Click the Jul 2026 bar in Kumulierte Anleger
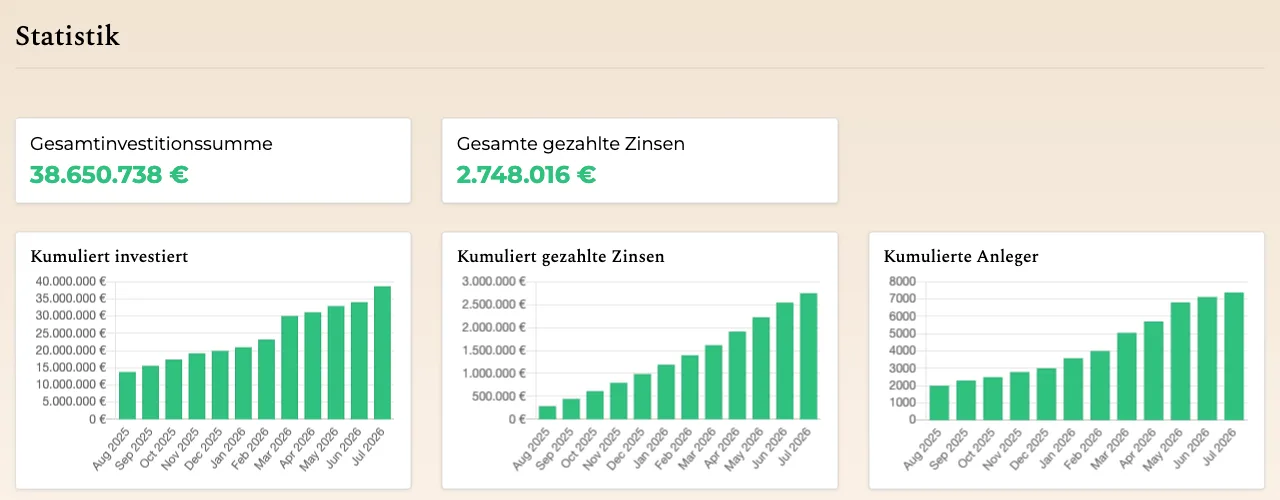 click(1233, 356)
